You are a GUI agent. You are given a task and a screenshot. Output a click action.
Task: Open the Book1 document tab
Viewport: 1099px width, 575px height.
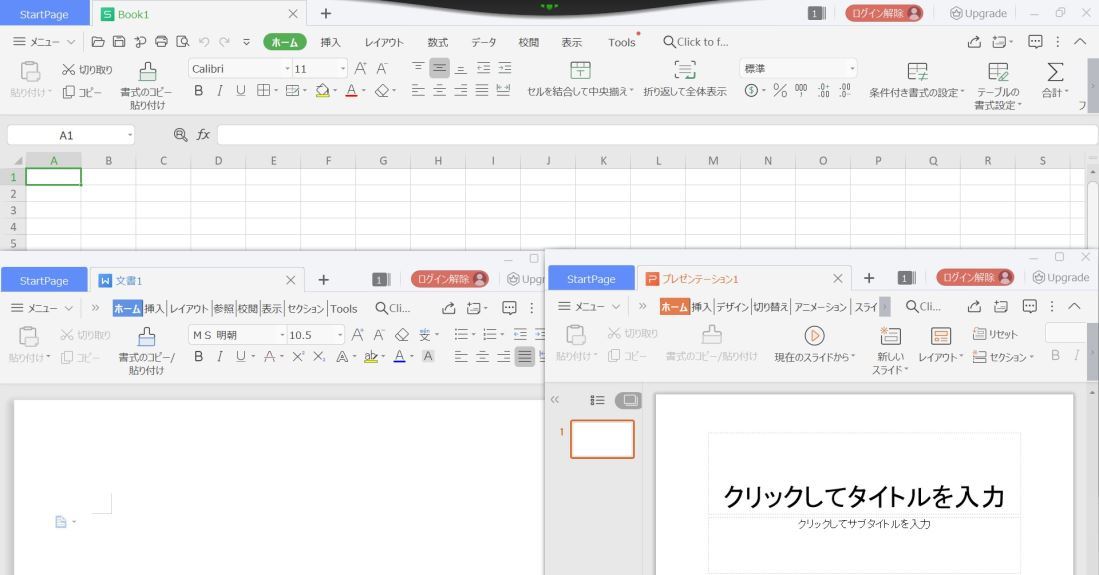tap(200, 14)
